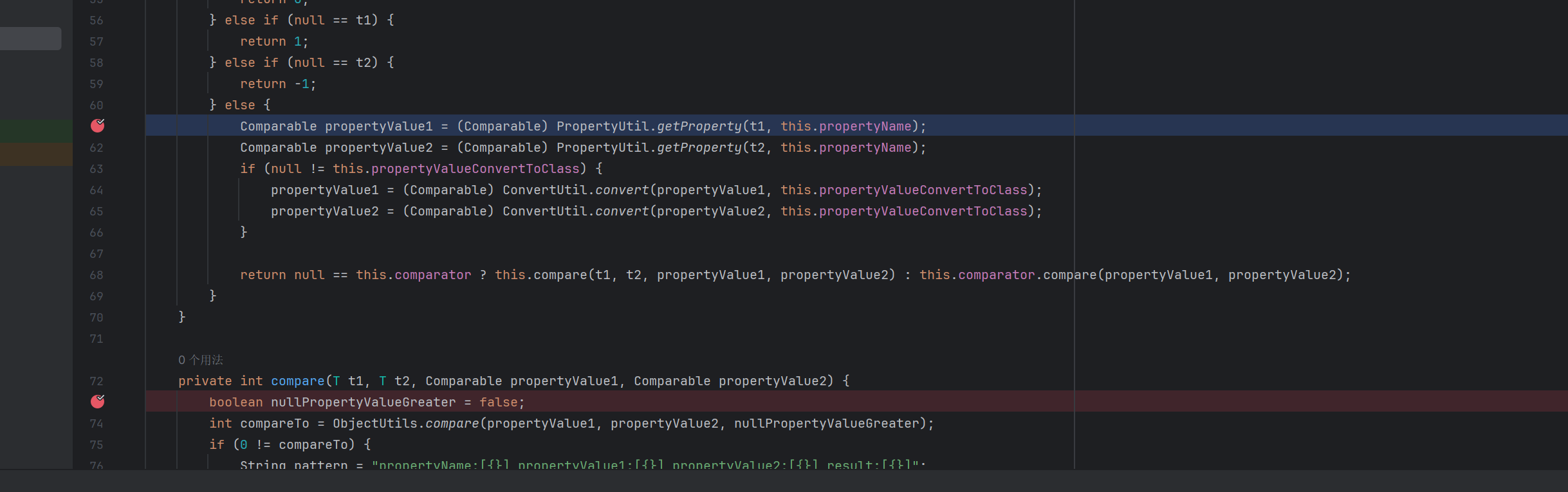Screen dimensions: 1568x492
Task: Click the String pattern declaration line
Action: [x=582, y=464]
